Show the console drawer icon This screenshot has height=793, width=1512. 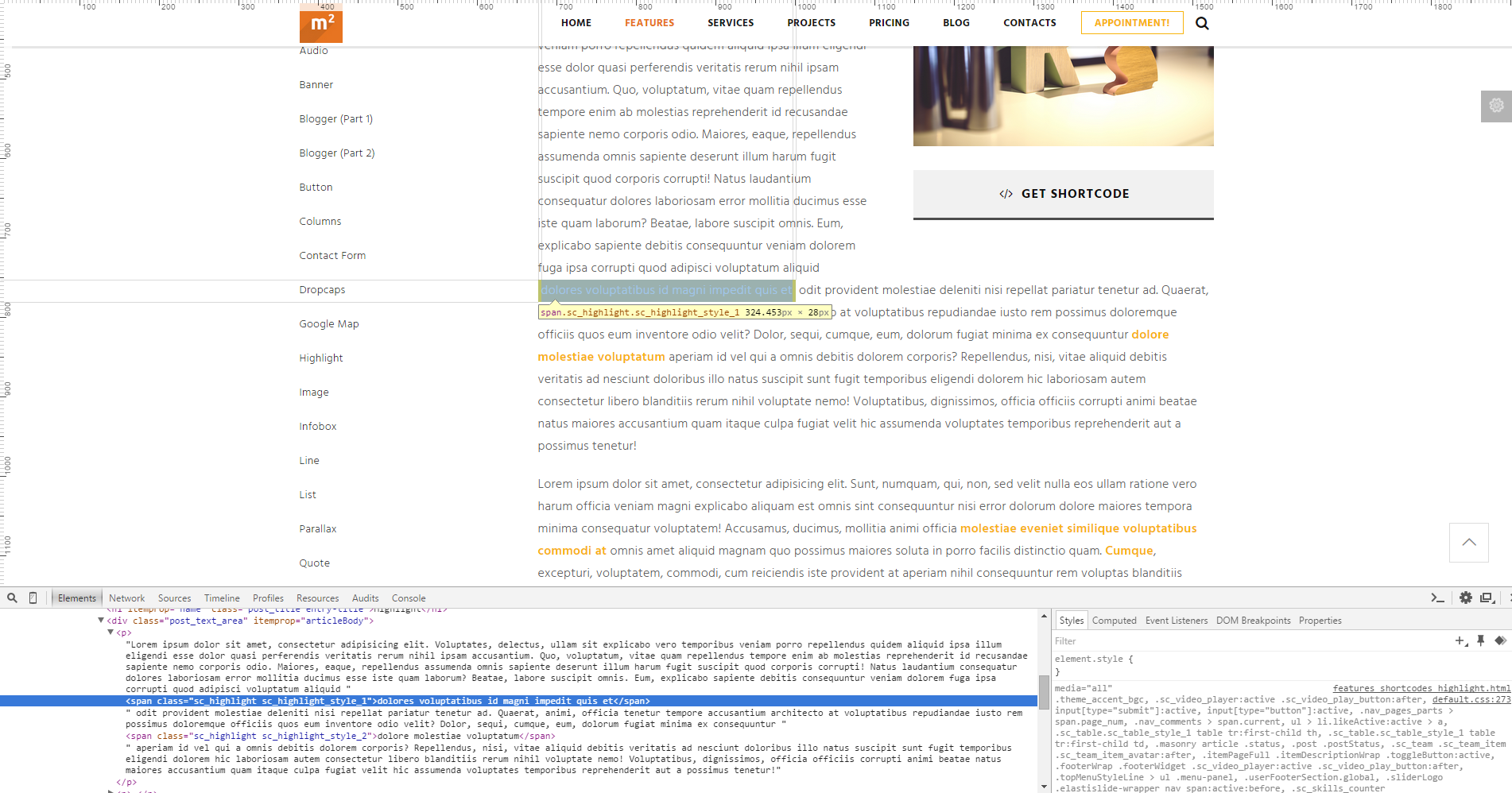click(1437, 598)
